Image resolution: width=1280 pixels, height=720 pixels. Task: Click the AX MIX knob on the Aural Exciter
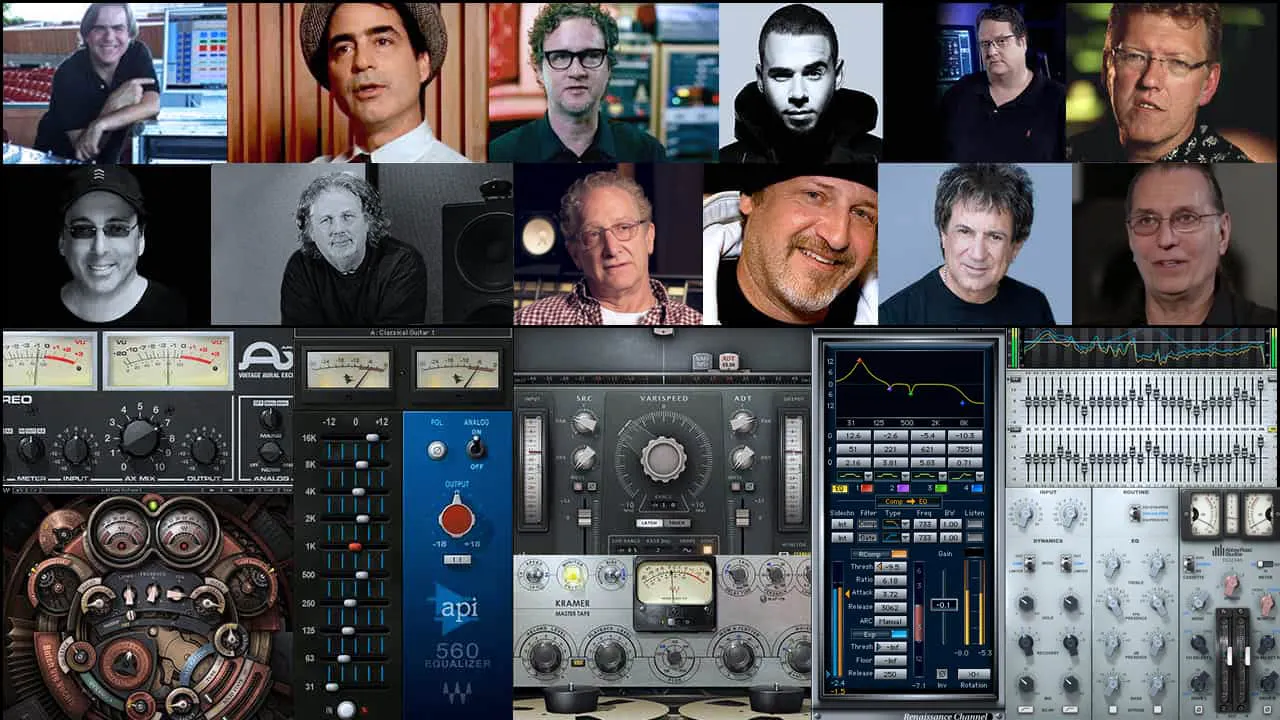click(139, 438)
